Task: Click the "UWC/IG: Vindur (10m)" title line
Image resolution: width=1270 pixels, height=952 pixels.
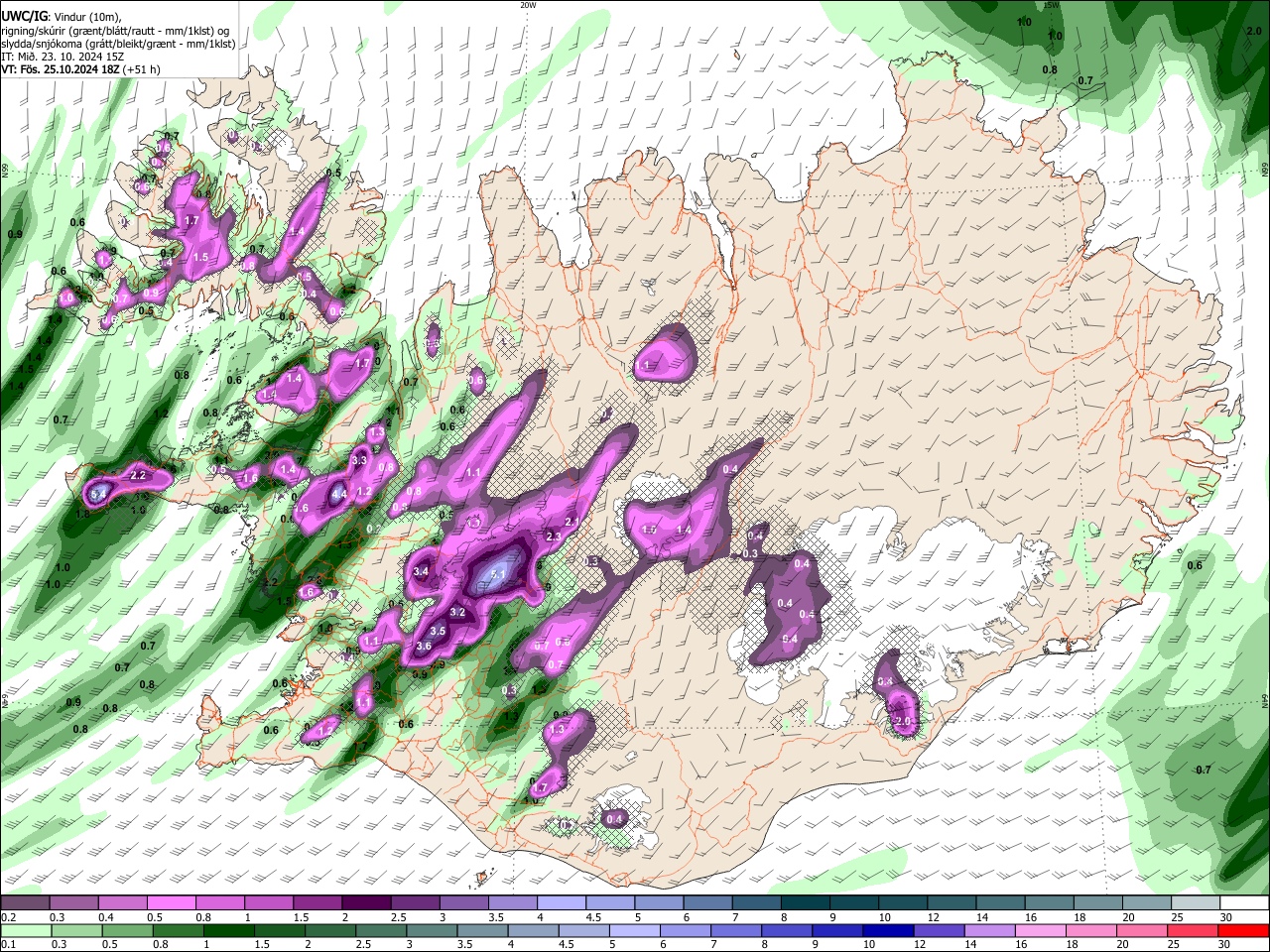Action: [61, 16]
